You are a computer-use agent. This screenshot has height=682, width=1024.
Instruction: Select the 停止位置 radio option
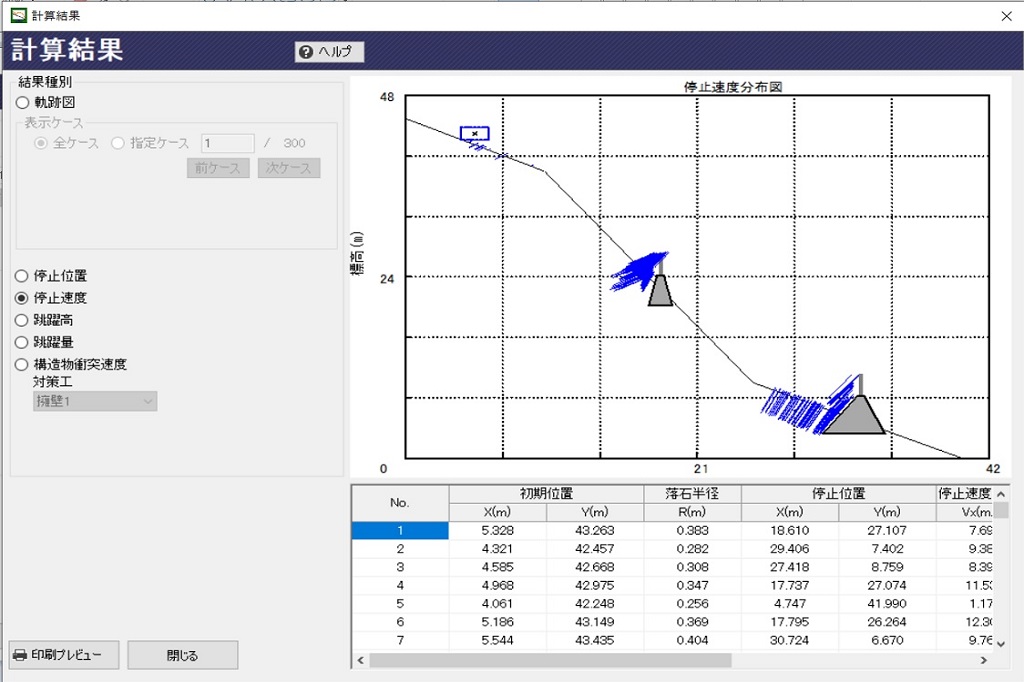pos(22,276)
